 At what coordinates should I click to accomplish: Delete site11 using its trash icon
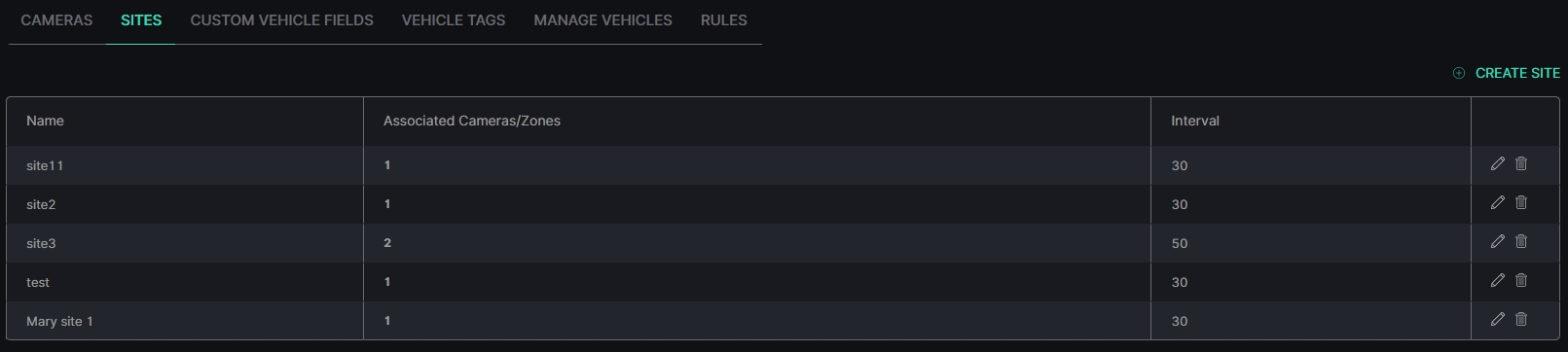point(1521,163)
